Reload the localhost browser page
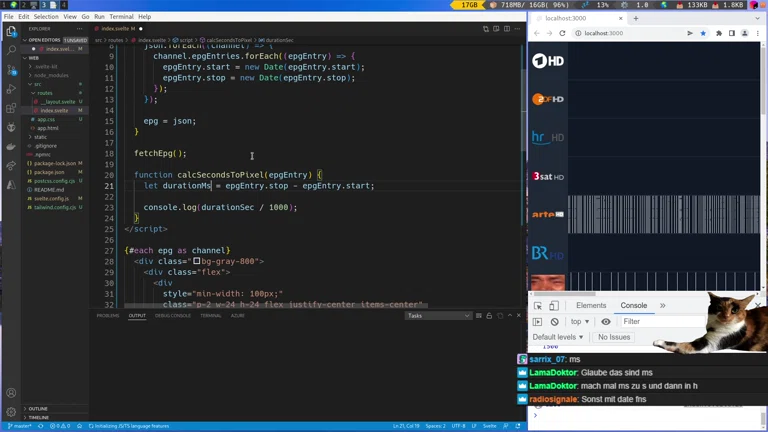Image resolution: width=768 pixels, height=432 pixels. [x=562, y=33]
